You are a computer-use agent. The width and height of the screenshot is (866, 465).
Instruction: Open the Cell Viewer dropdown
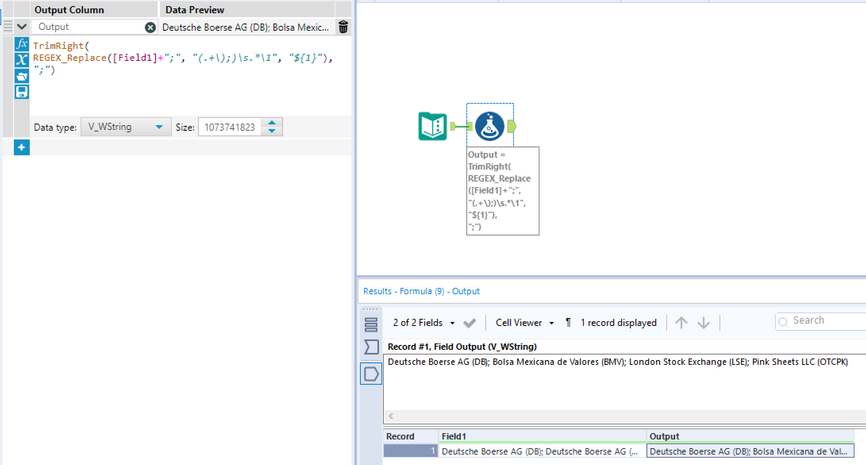point(524,323)
